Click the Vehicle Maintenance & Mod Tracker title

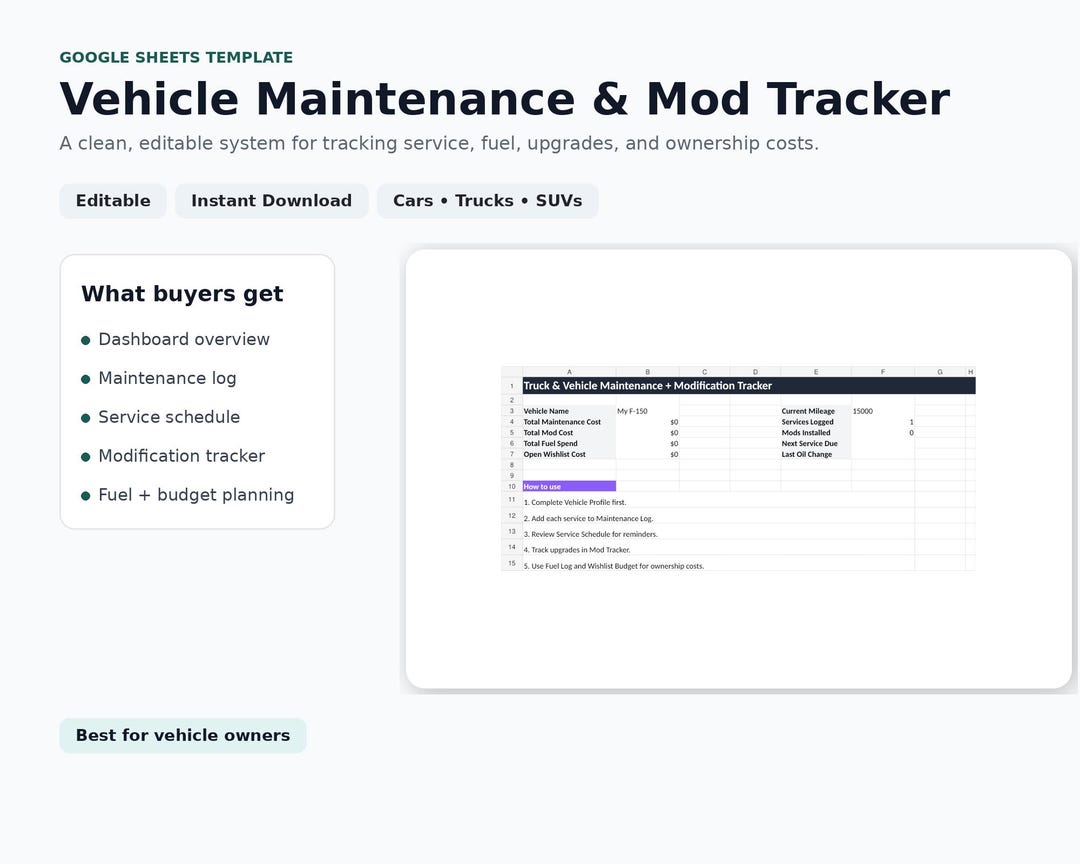[504, 99]
